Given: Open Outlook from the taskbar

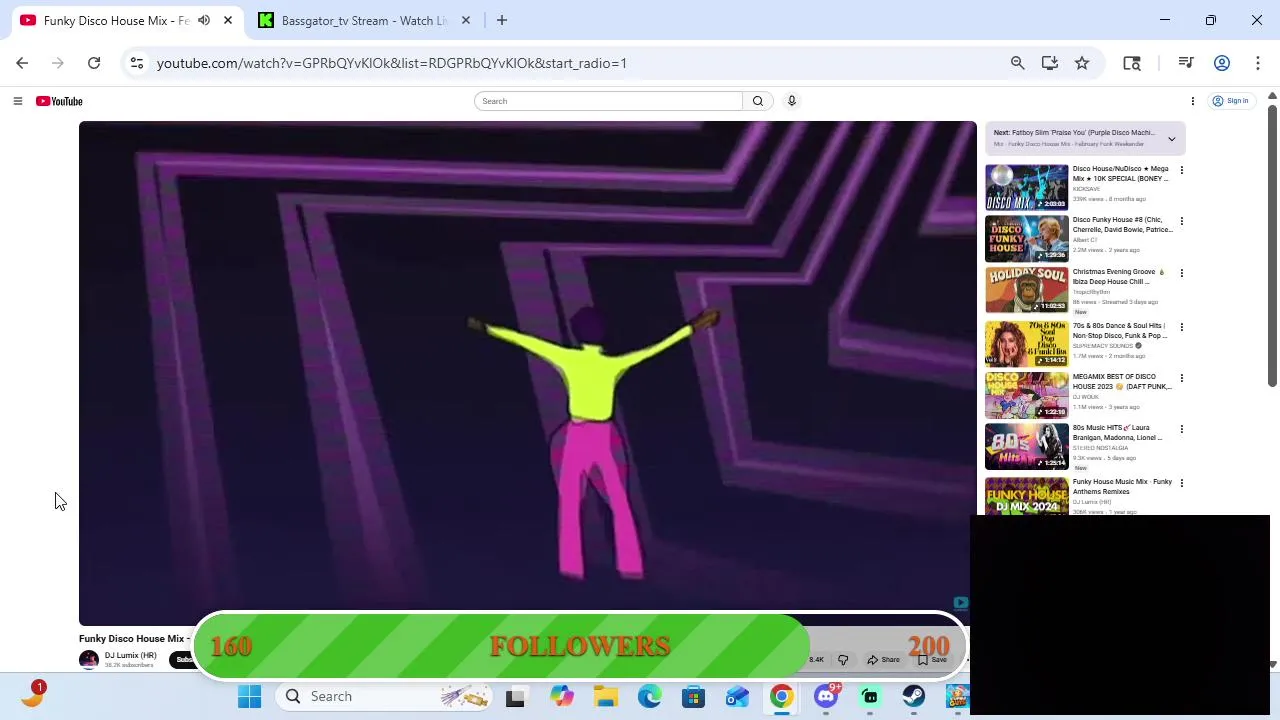Looking at the screenshot, I should point(738,696).
